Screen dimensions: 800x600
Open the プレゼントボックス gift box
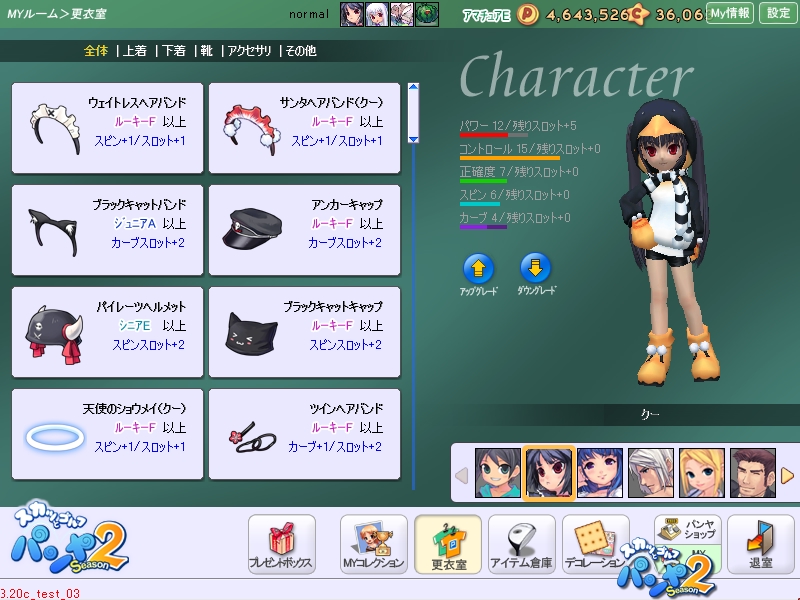pos(281,545)
